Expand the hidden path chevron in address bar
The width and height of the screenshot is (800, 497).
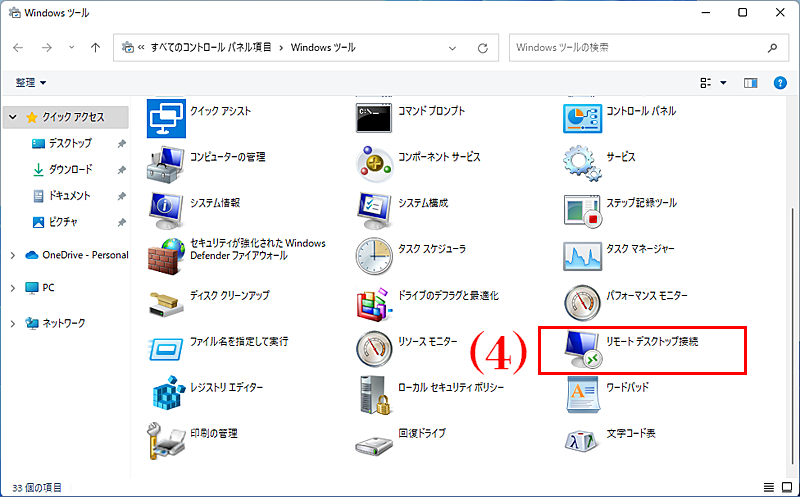[141, 47]
